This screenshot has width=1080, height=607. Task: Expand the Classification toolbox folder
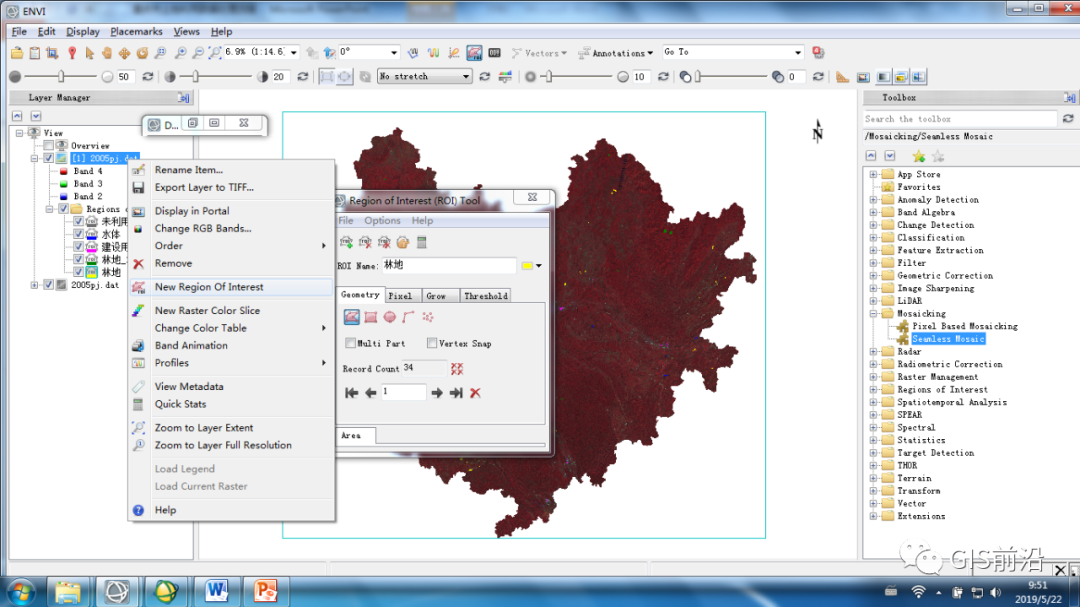point(873,238)
